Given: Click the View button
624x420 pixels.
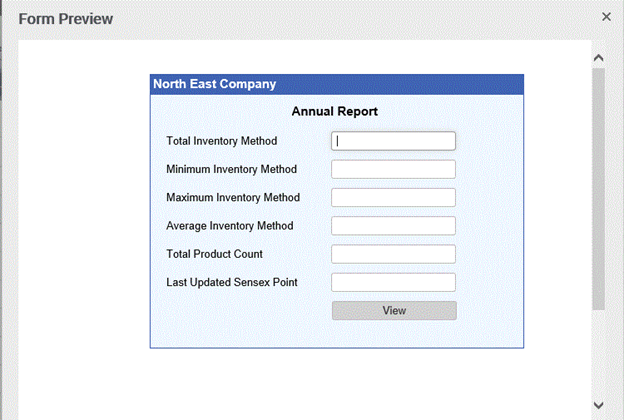Looking at the screenshot, I should tap(394, 311).
